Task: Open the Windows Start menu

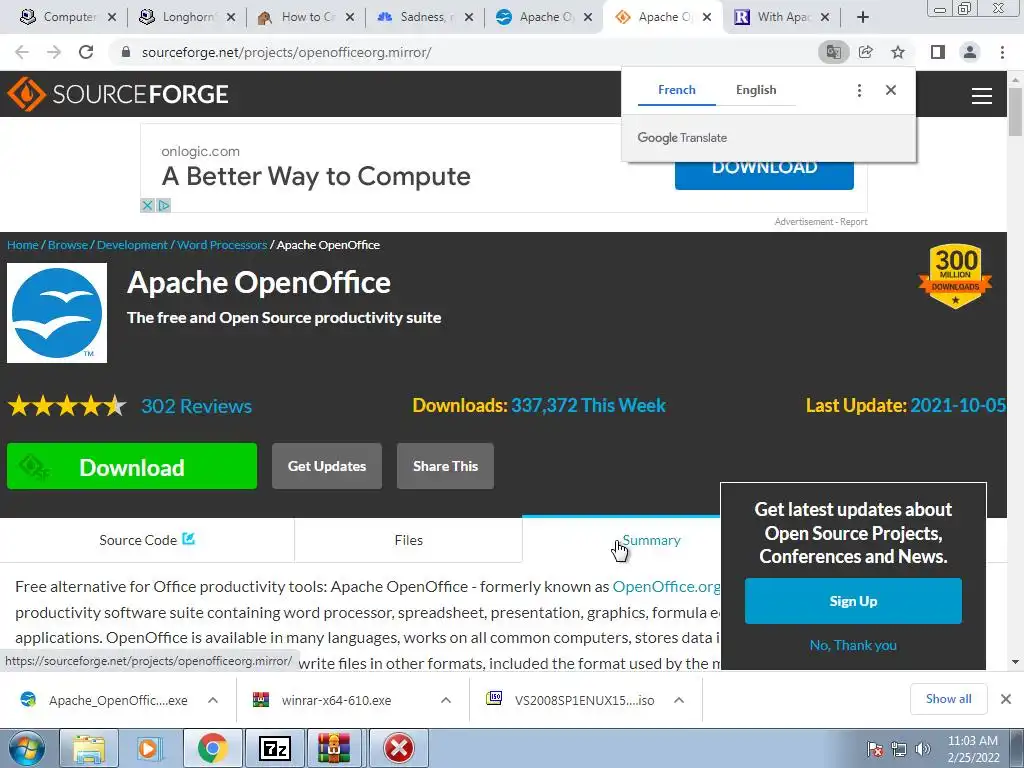Action: pyautogui.click(x=27, y=748)
